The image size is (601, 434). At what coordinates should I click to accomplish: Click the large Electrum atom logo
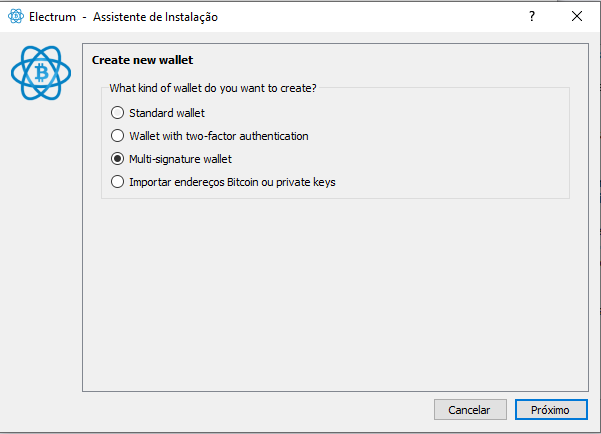(41, 73)
